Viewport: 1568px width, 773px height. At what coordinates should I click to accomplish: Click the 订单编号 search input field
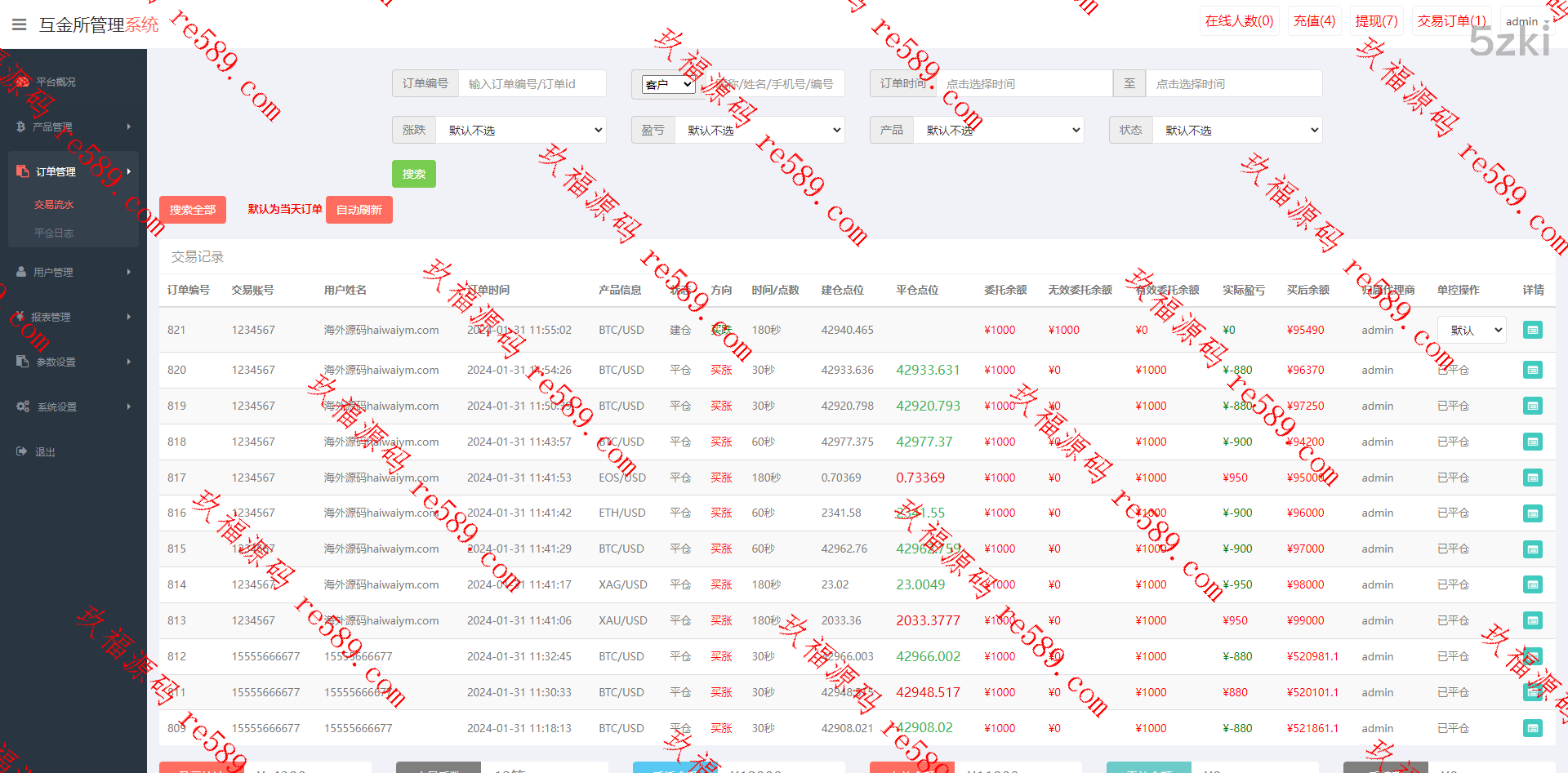[x=532, y=83]
